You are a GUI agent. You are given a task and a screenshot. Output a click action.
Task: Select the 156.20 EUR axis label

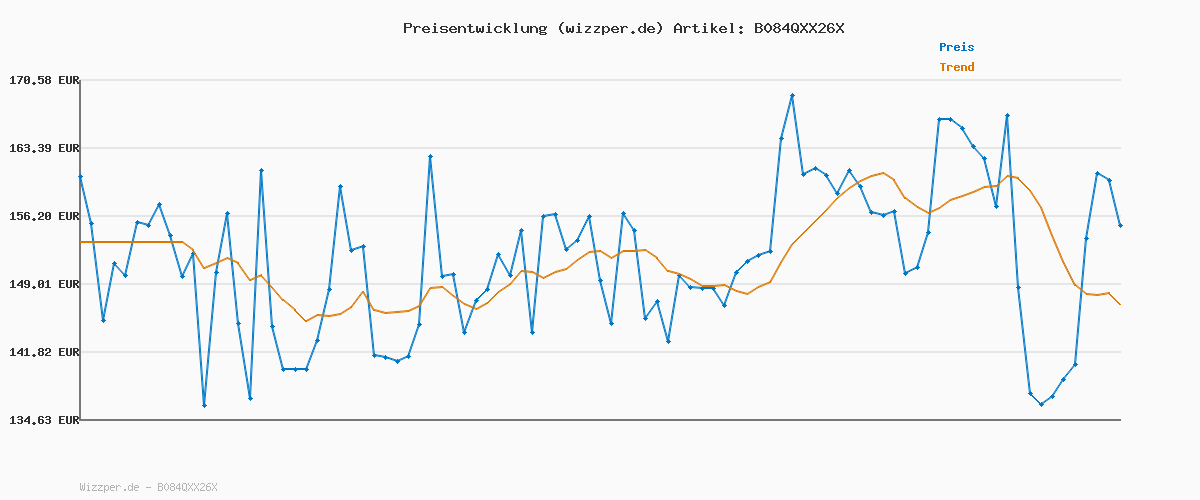click(44, 216)
